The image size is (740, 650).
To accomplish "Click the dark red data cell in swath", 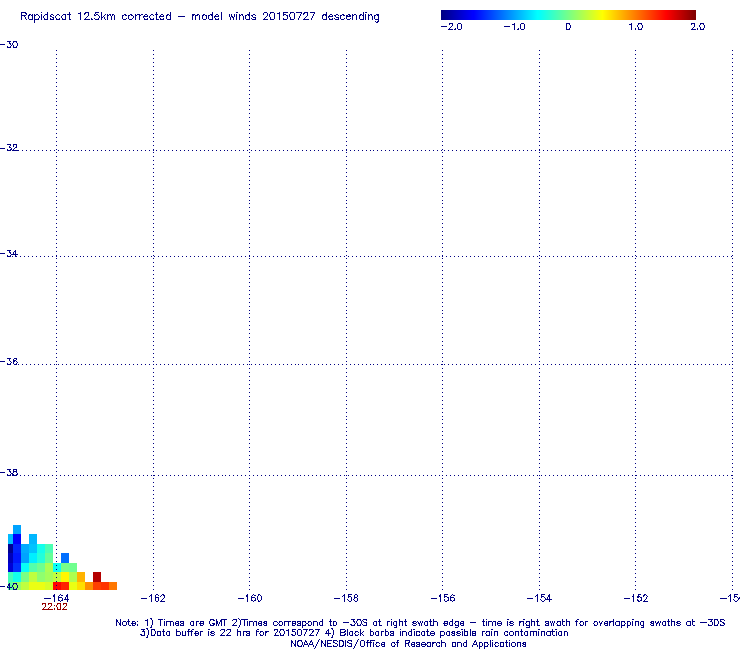I will pos(97,577).
